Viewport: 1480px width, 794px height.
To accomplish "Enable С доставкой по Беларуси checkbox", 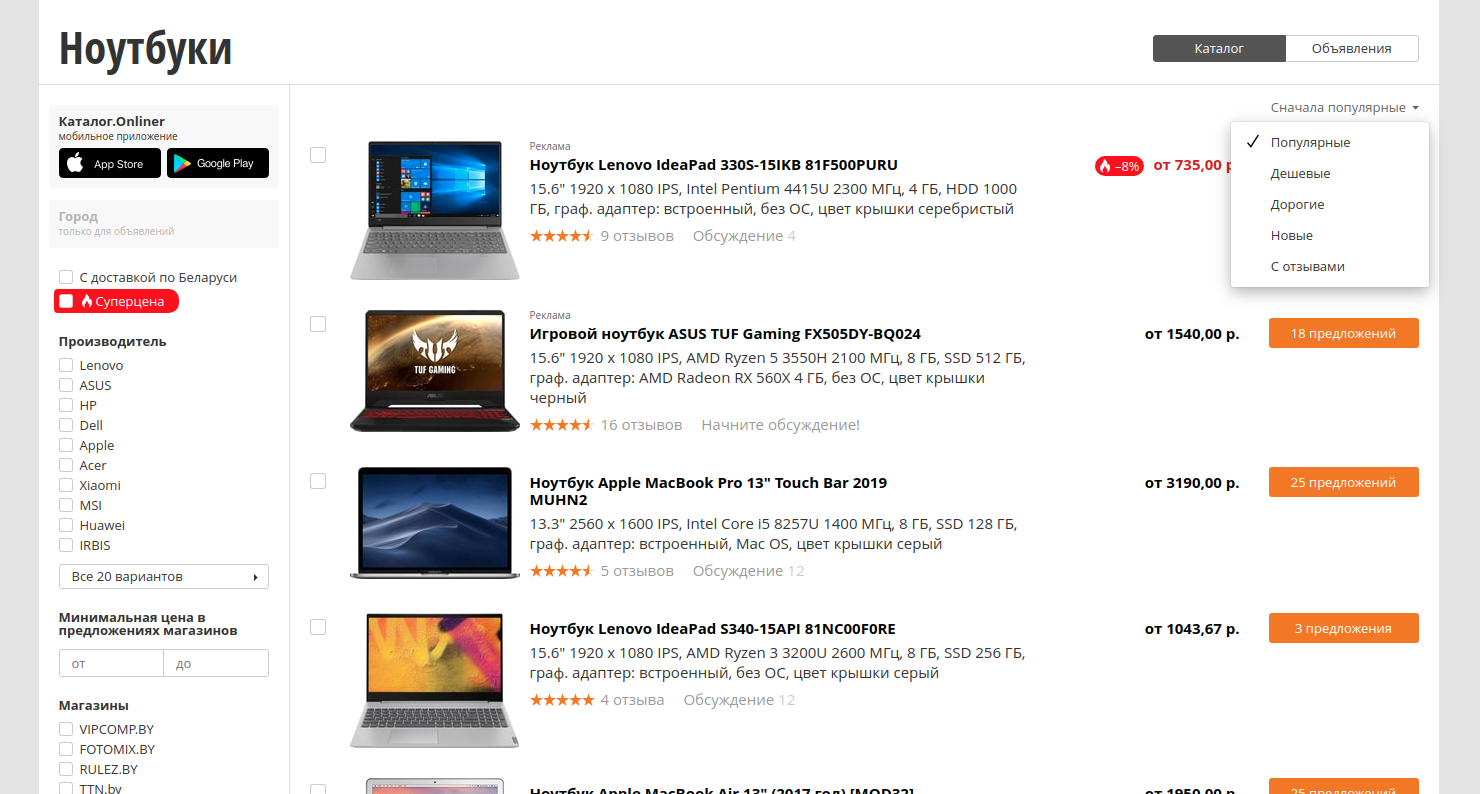I will point(66,277).
